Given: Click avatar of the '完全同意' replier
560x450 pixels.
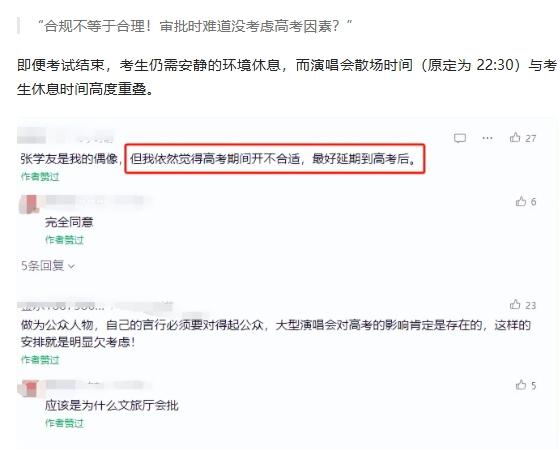Looking at the screenshot, I should tap(29, 204).
